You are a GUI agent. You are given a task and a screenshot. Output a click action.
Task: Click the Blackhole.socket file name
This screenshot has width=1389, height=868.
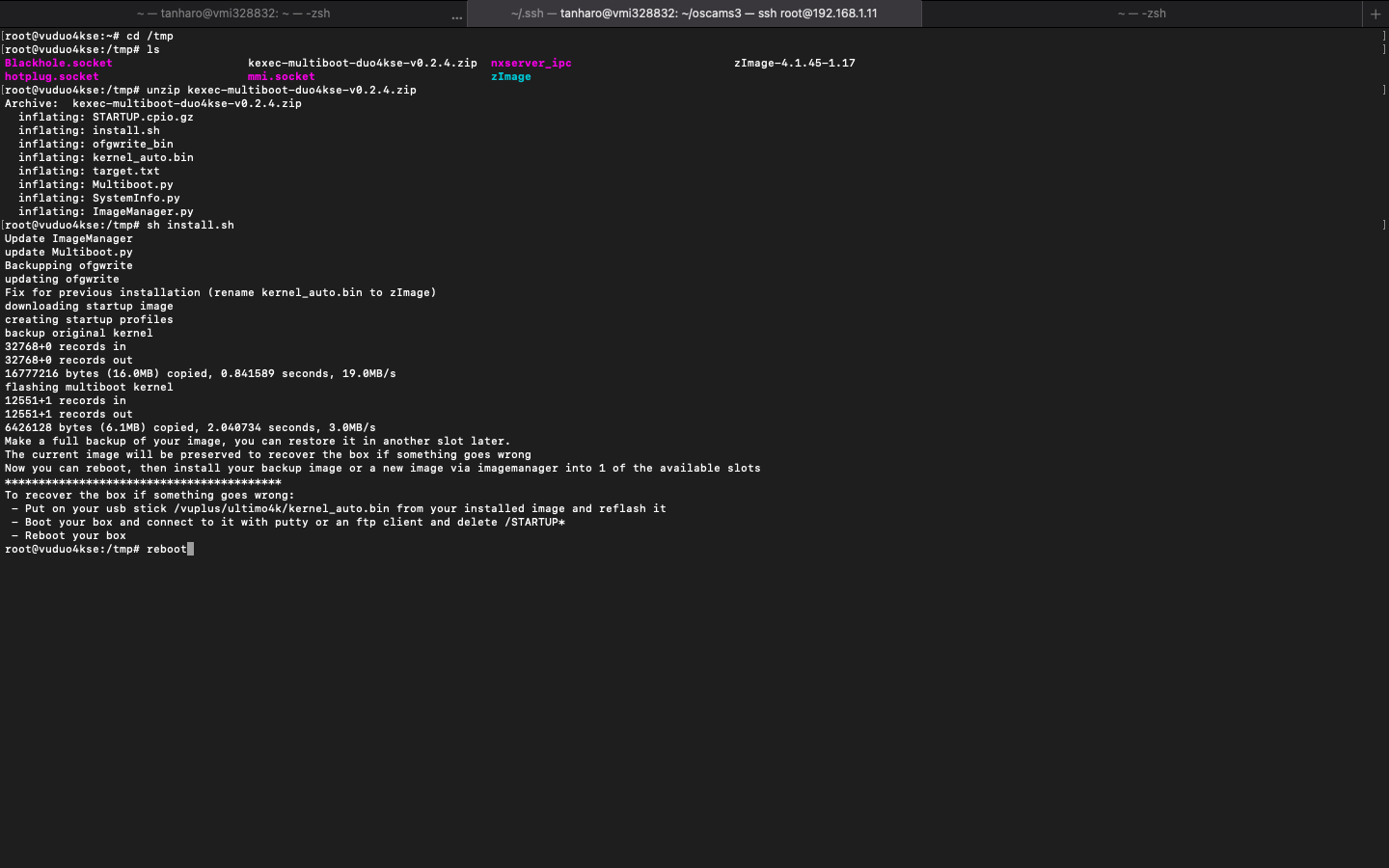pos(58,63)
